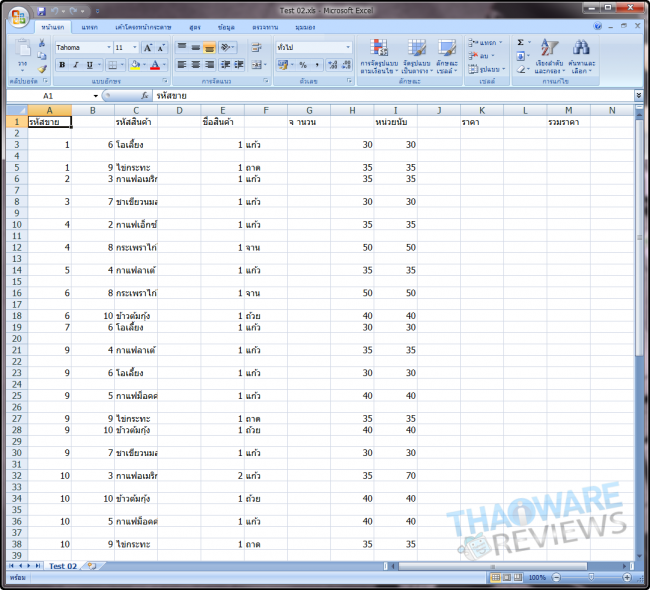The height and width of the screenshot is (590, 650).
Task: Toggle the highlighted bottom align button
Action: point(209,47)
